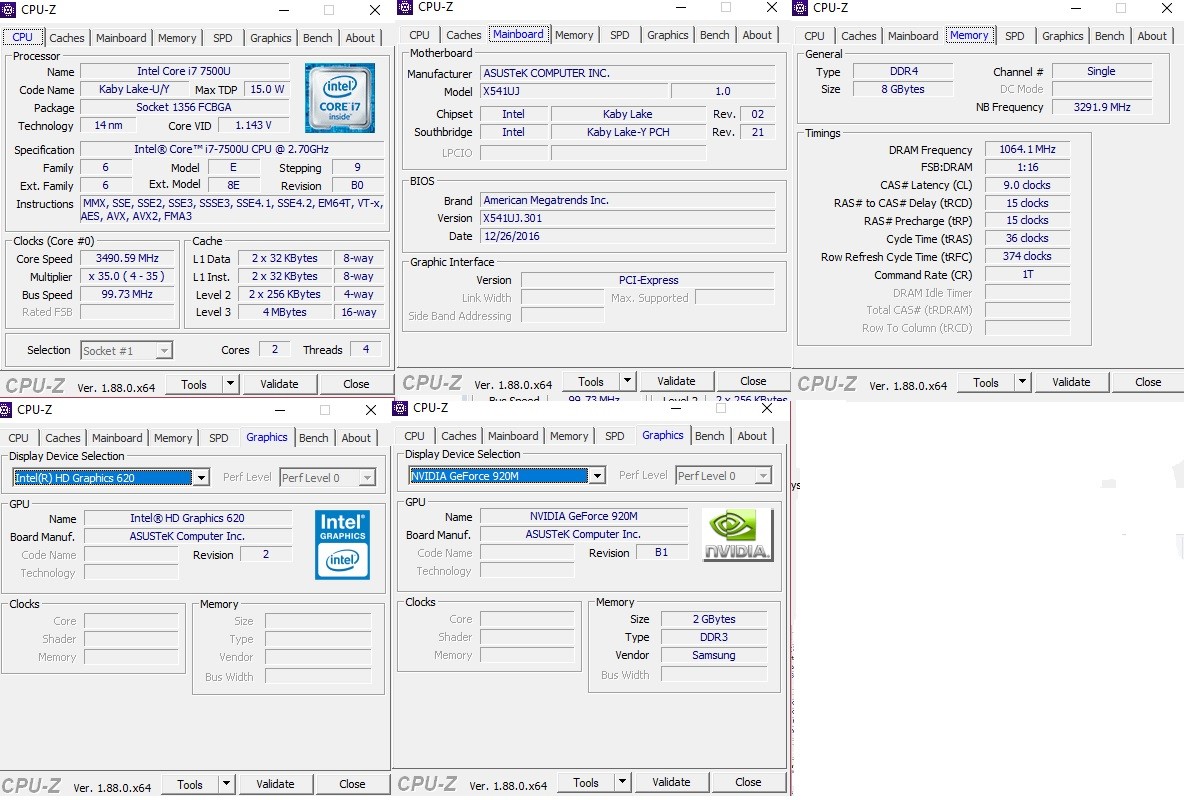This screenshot has height=800, width=1184.
Task: Click Tools button in the Intel HD Graphics window
Action: click(190, 784)
